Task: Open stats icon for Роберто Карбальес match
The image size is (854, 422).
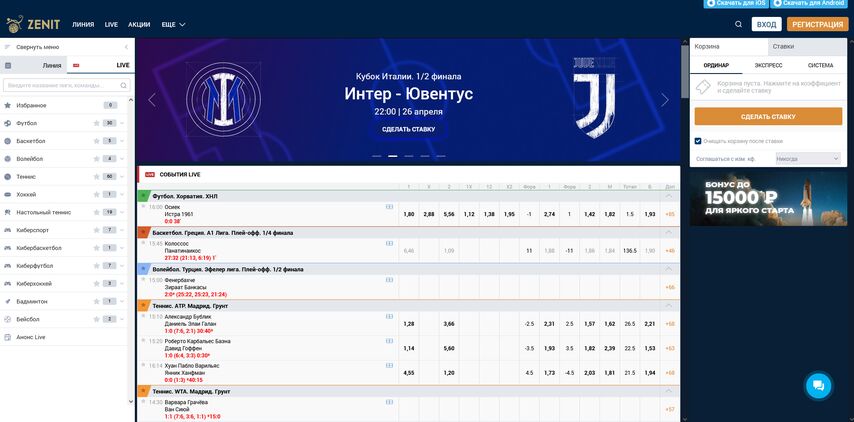Action: click(x=389, y=341)
